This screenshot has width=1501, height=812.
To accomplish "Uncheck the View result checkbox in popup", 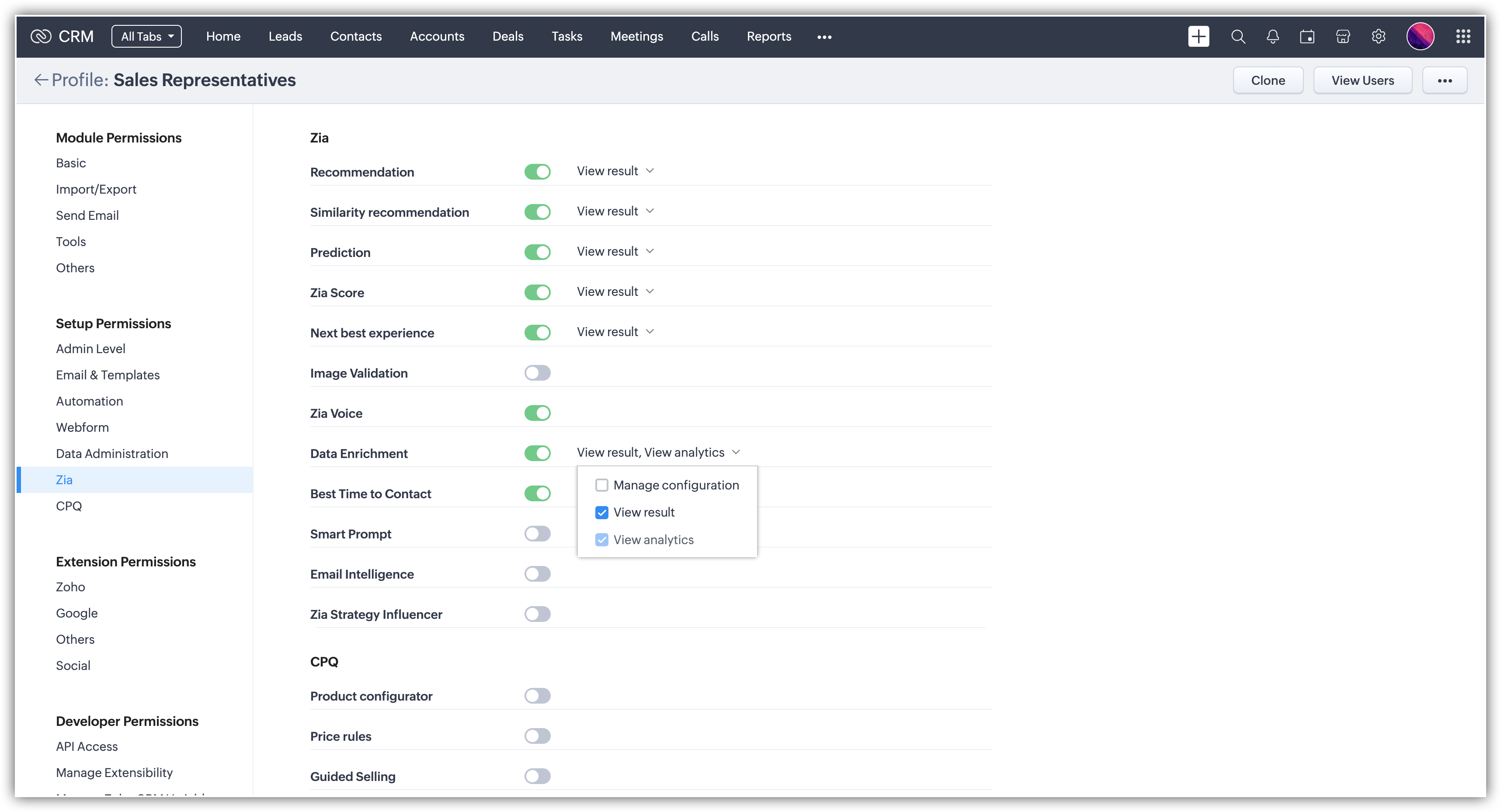I will (601, 513).
